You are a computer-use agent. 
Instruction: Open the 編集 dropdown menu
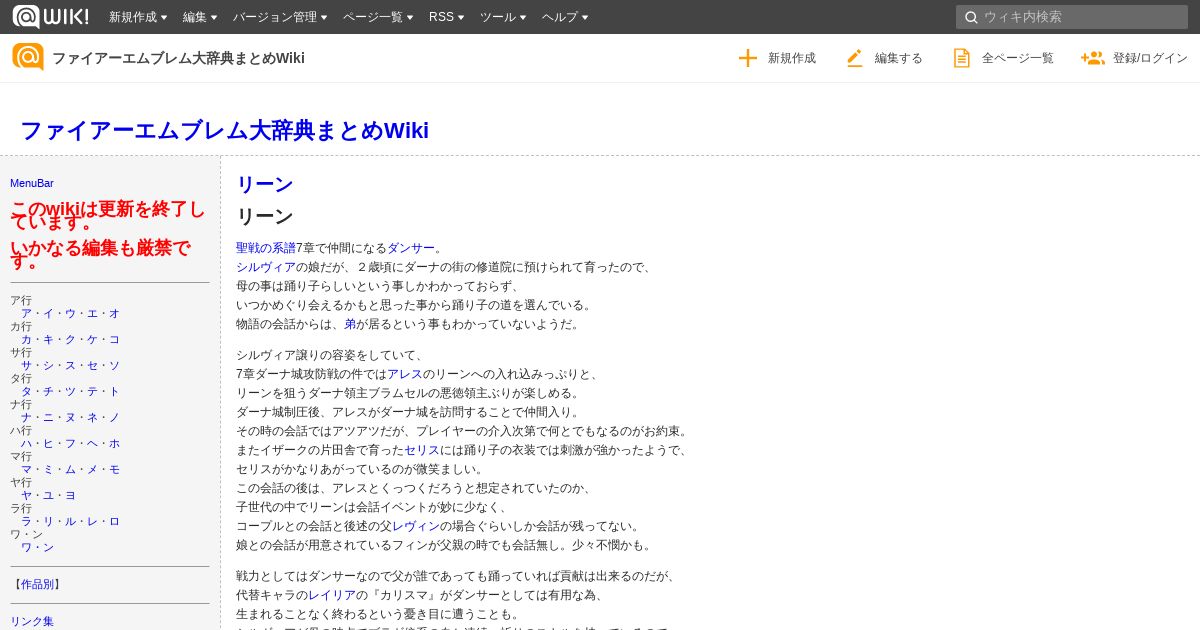click(200, 17)
